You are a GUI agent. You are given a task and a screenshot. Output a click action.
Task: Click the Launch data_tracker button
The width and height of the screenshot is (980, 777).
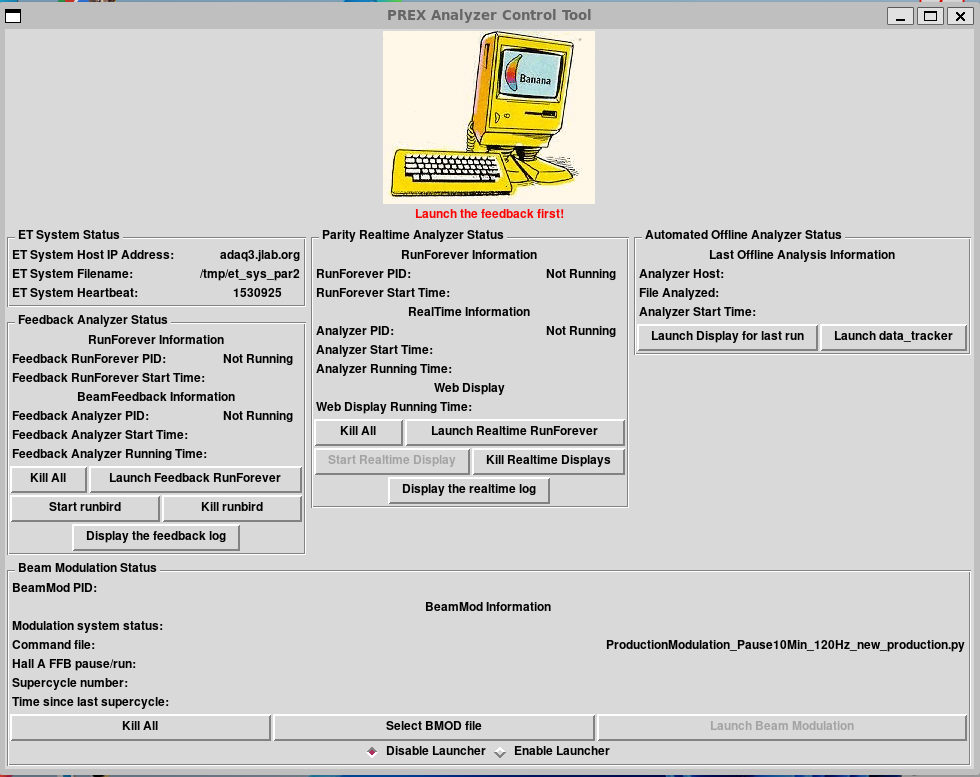point(894,337)
